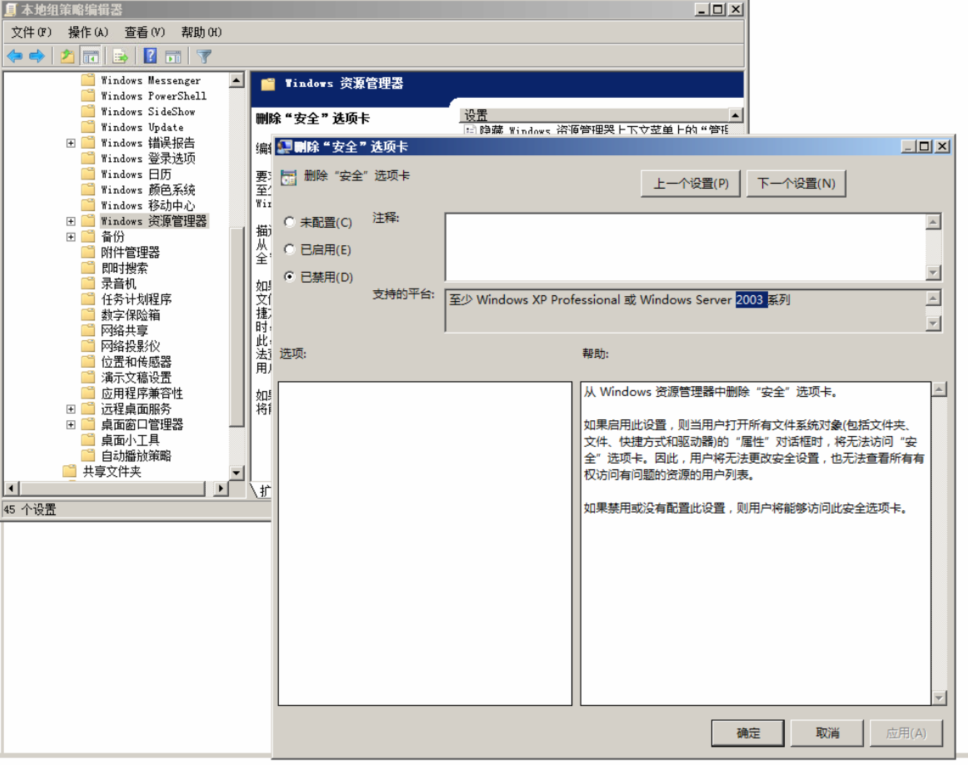Click the highlighted 2003 text in platform box

tap(750, 299)
